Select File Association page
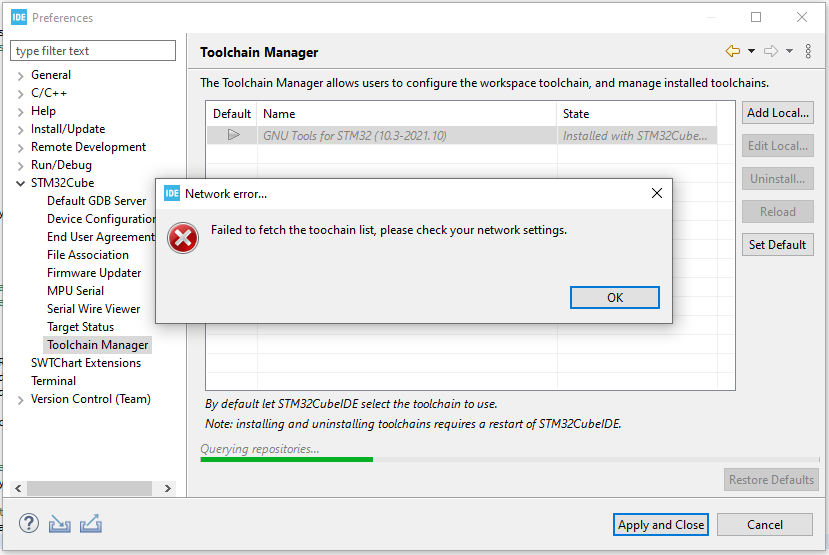Image resolution: width=829 pixels, height=555 pixels. 88,255
